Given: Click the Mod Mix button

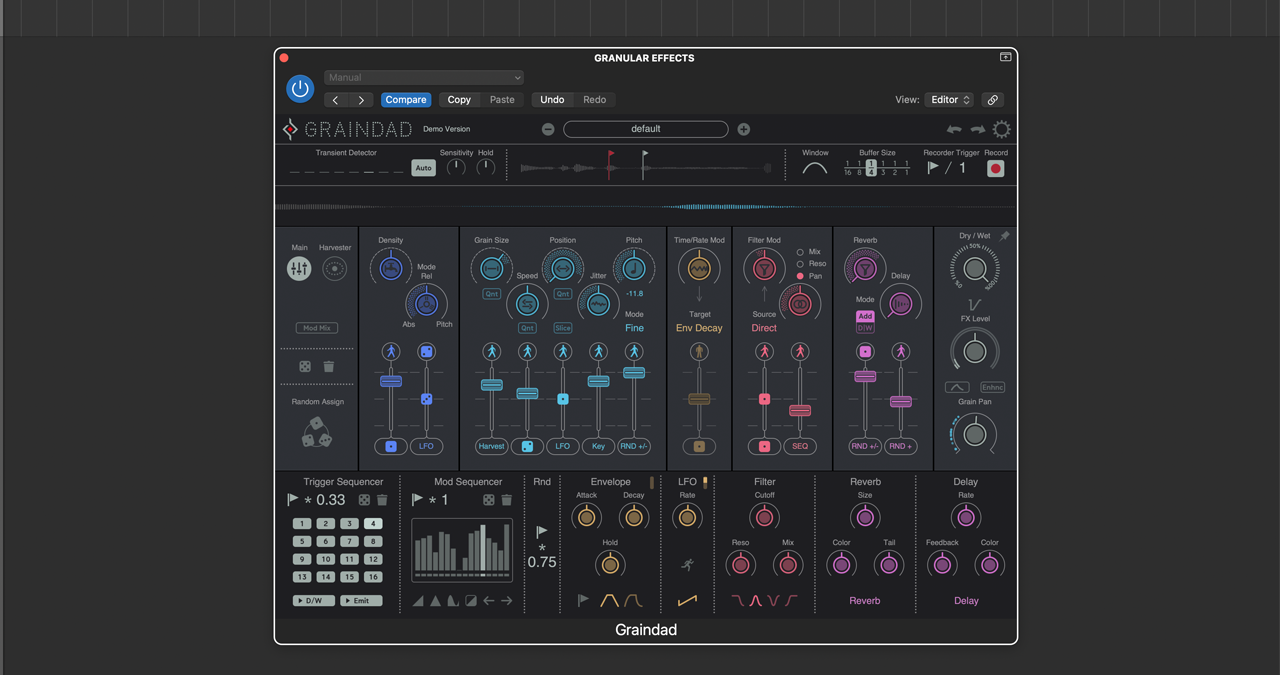Looking at the screenshot, I should (x=317, y=328).
